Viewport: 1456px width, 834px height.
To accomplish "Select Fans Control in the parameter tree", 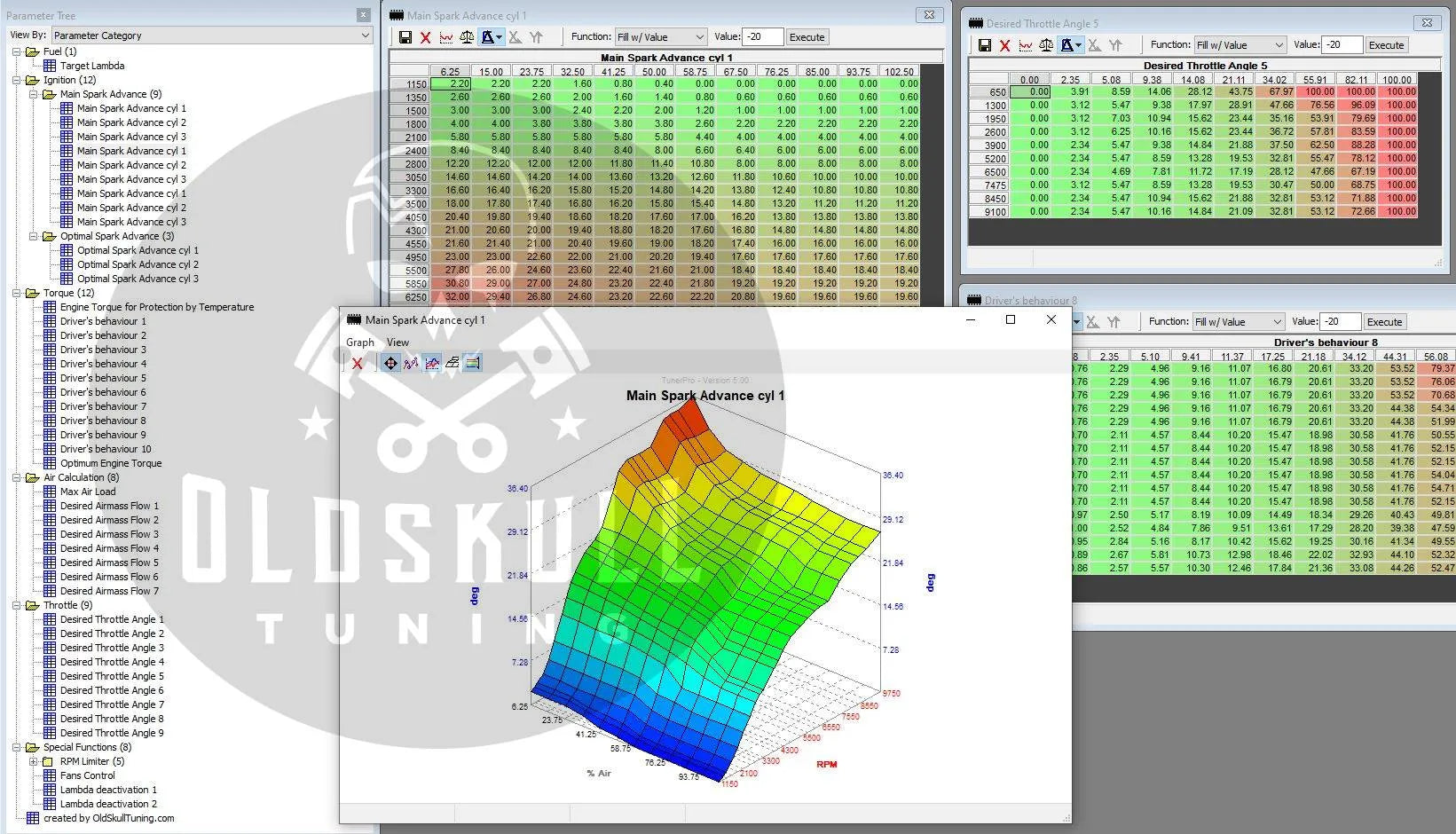I will 88,775.
